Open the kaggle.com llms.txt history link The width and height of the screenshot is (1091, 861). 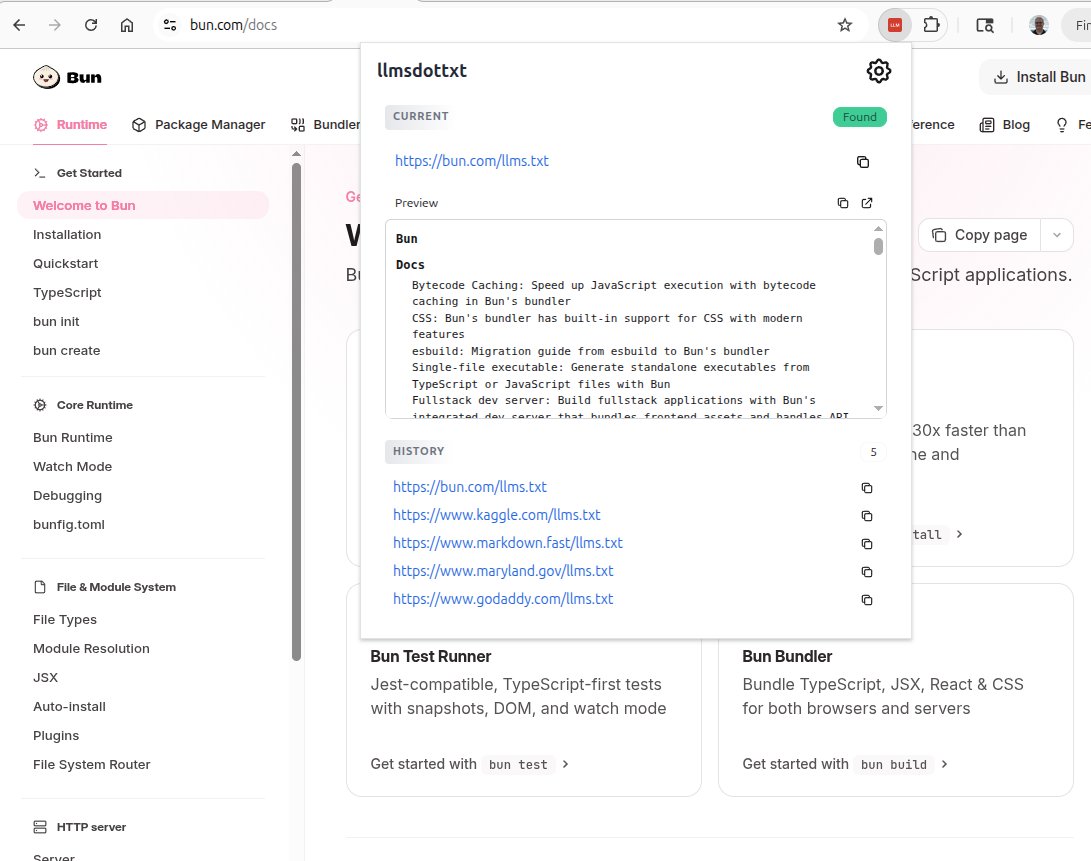pos(497,515)
